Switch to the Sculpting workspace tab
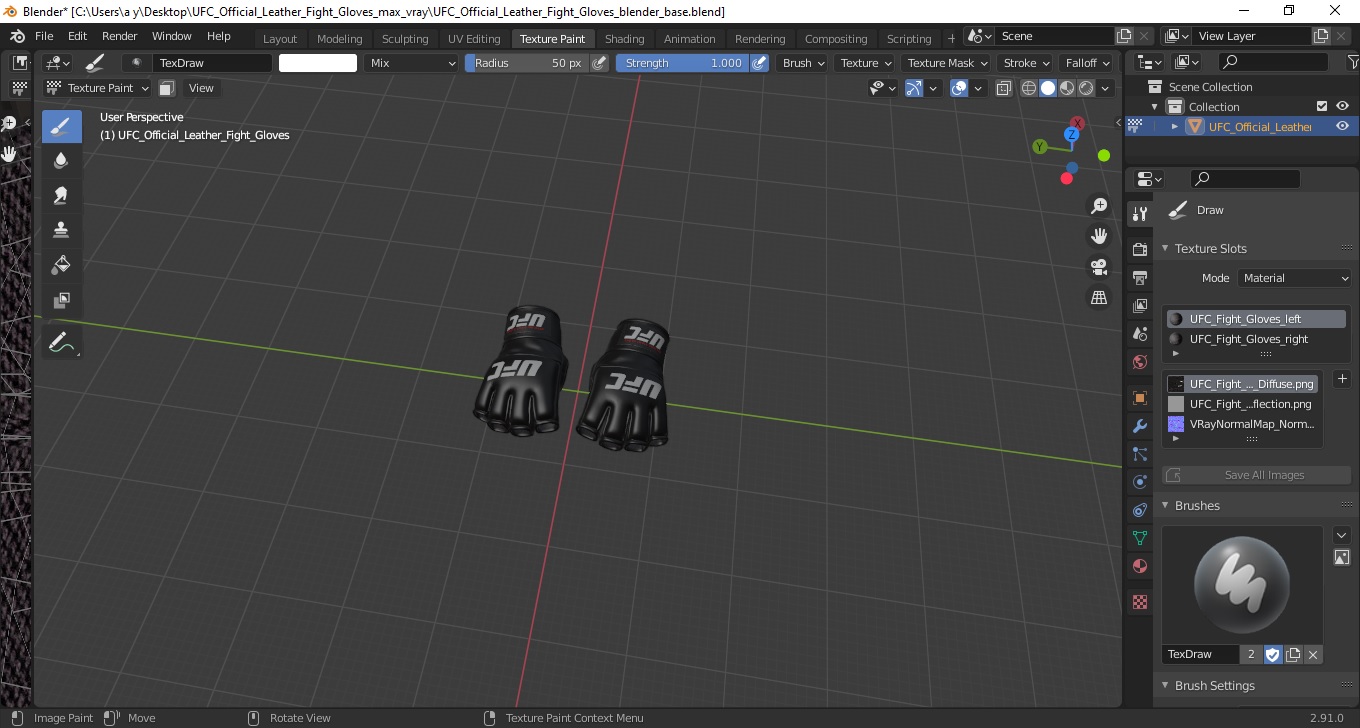 point(405,39)
